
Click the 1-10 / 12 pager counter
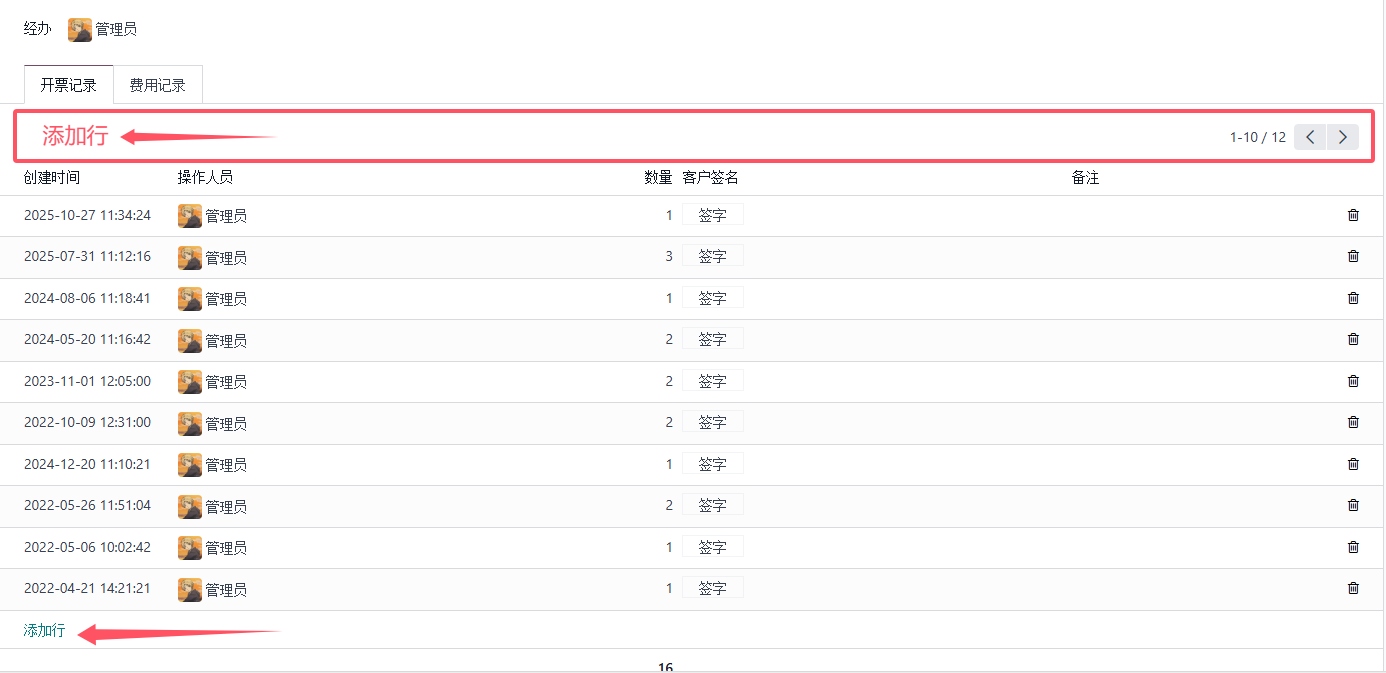1257,137
